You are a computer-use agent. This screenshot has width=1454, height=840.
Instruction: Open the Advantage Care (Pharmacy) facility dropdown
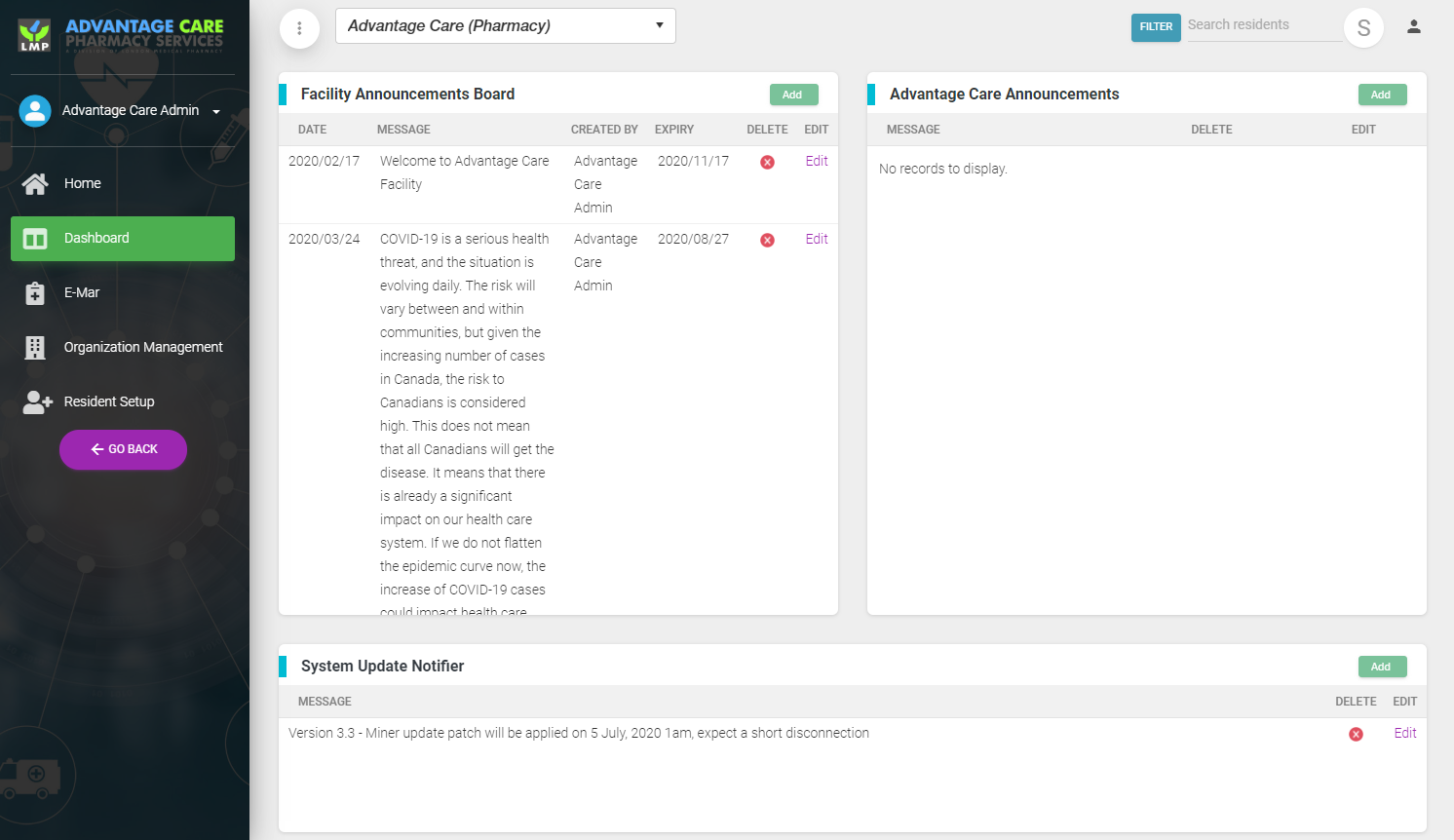506,26
